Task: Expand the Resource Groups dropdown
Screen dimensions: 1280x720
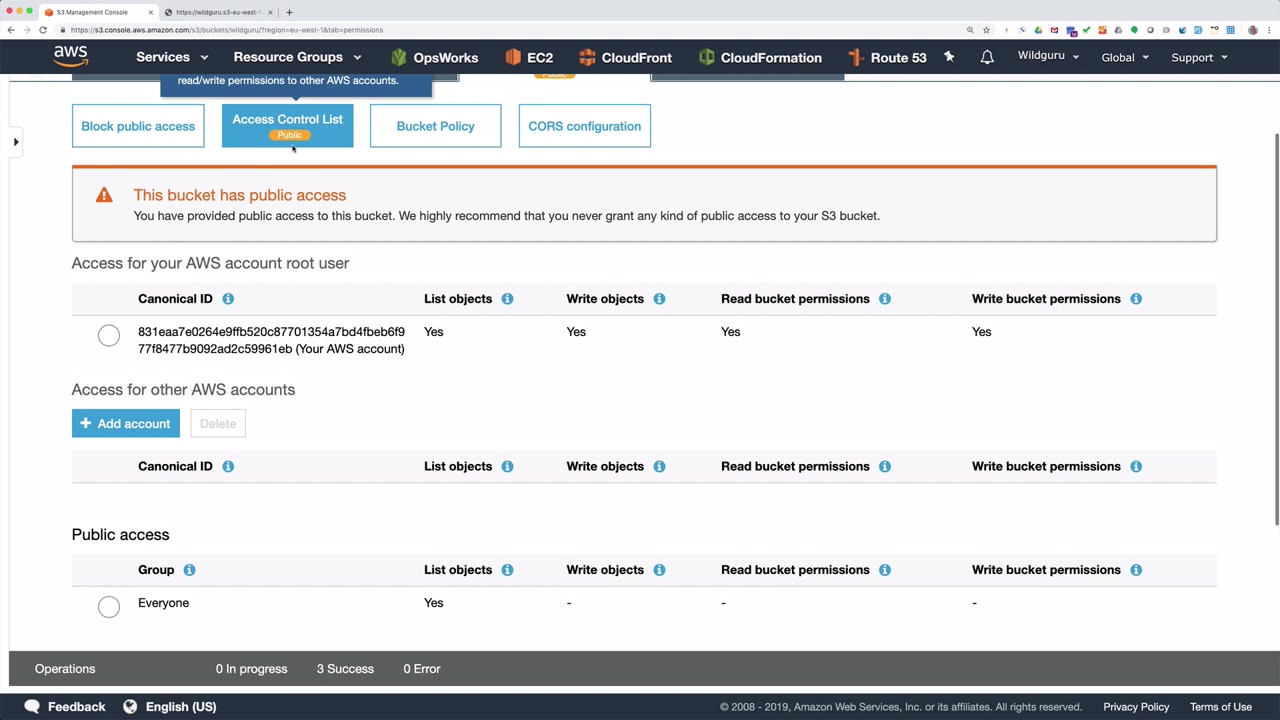Action: [297, 57]
